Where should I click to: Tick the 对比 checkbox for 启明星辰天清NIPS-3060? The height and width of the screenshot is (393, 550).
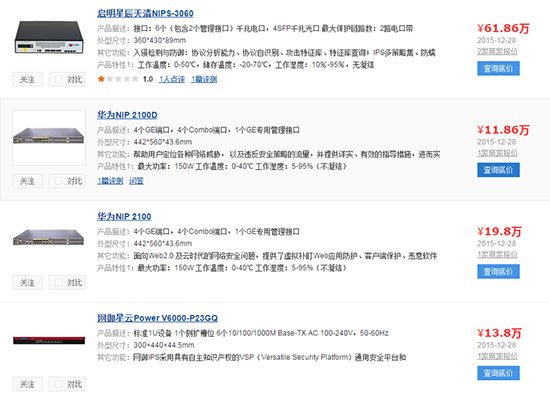pyautogui.click(x=59, y=79)
